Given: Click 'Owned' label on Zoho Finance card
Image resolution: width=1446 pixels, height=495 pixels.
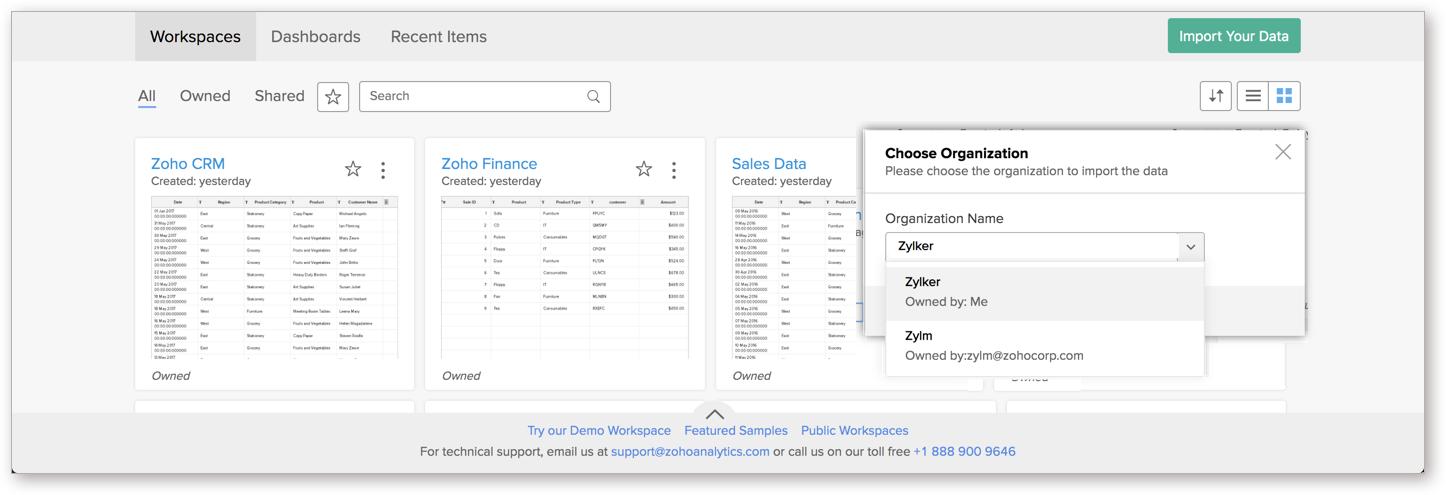Looking at the screenshot, I should (x=461, y=376).
